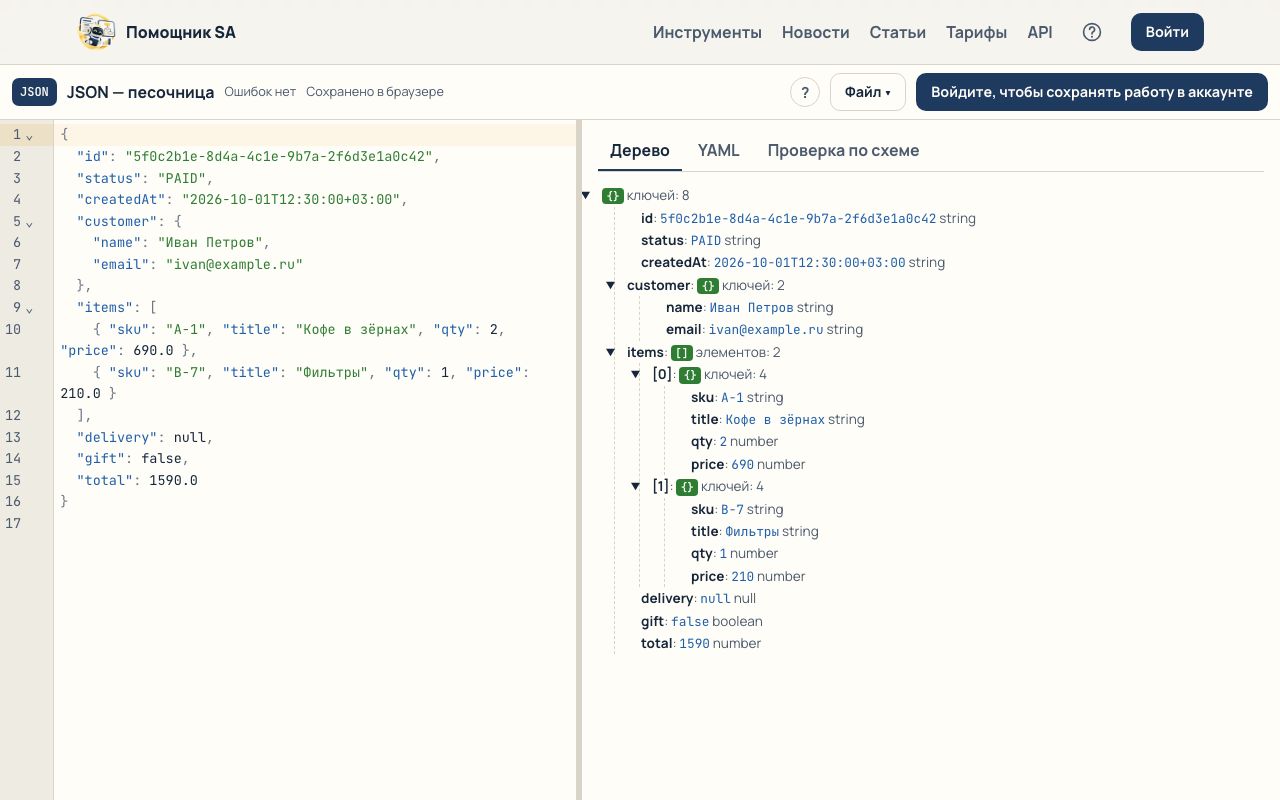This screenshot has height=800, width=1280.
Task: Select the total 1590 tree row
Action: 701,644
